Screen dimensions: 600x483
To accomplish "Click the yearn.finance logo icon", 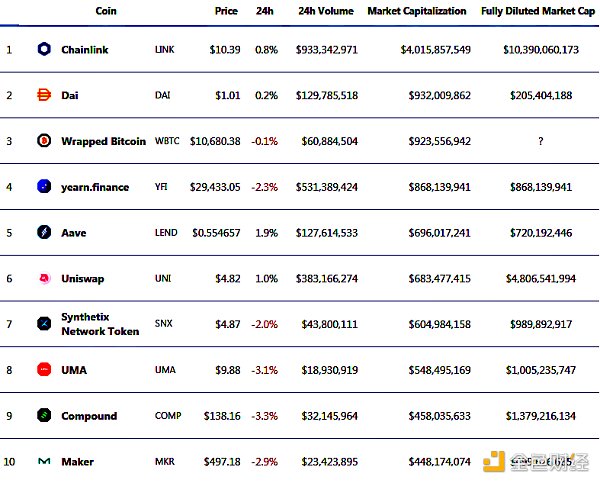I will point(44,187).
